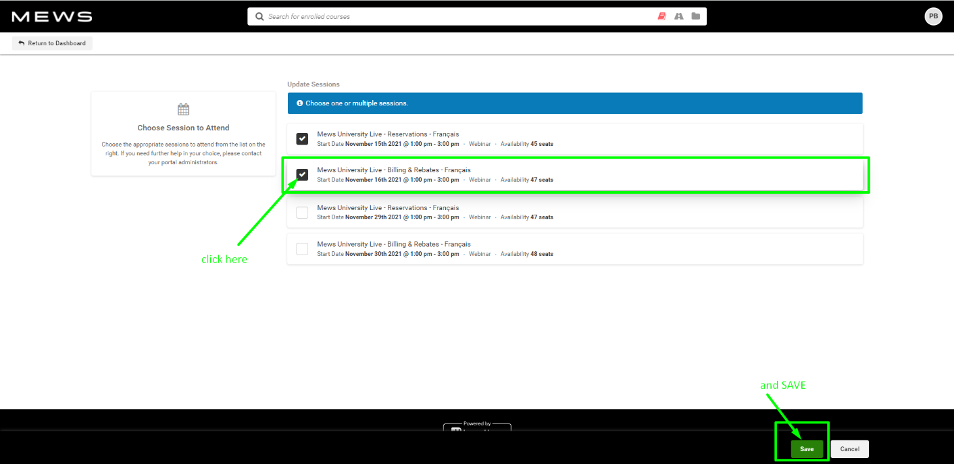Focus the Search for enrolled courses field
The image size is (954, 464).
[450, 17]
